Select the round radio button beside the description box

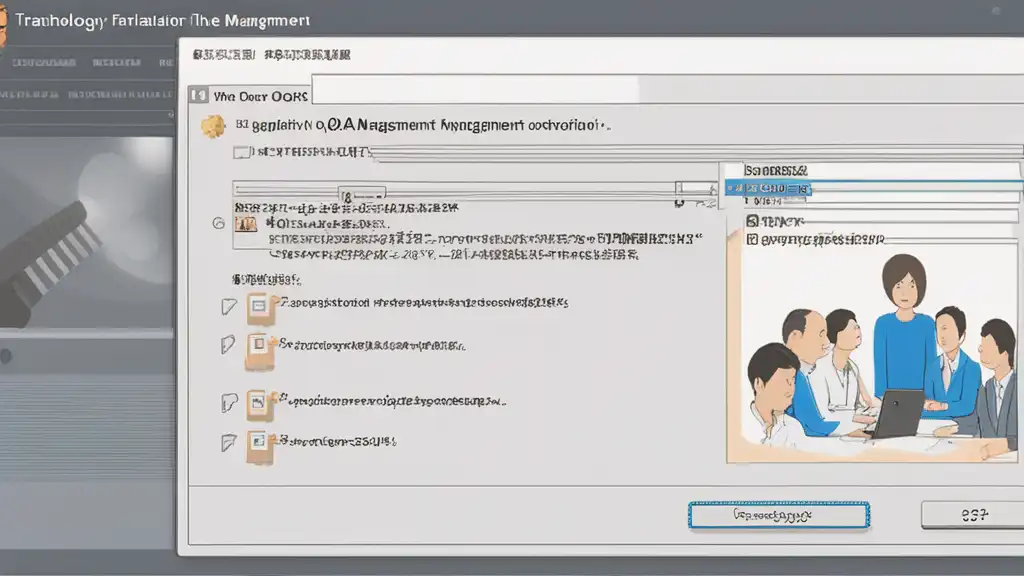point(219,223)
